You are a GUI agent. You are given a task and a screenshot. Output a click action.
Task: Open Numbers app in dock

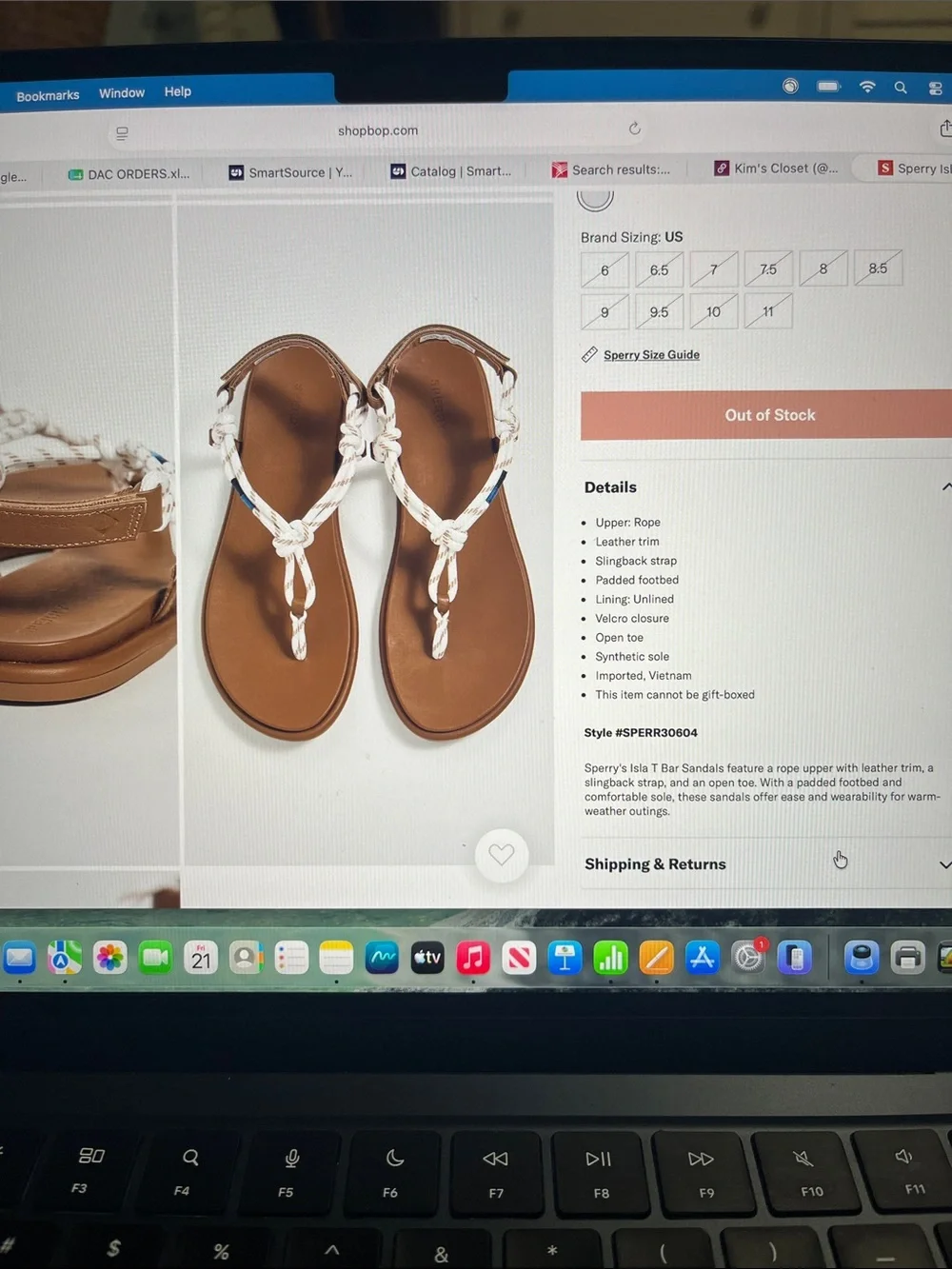click(610, 958)
